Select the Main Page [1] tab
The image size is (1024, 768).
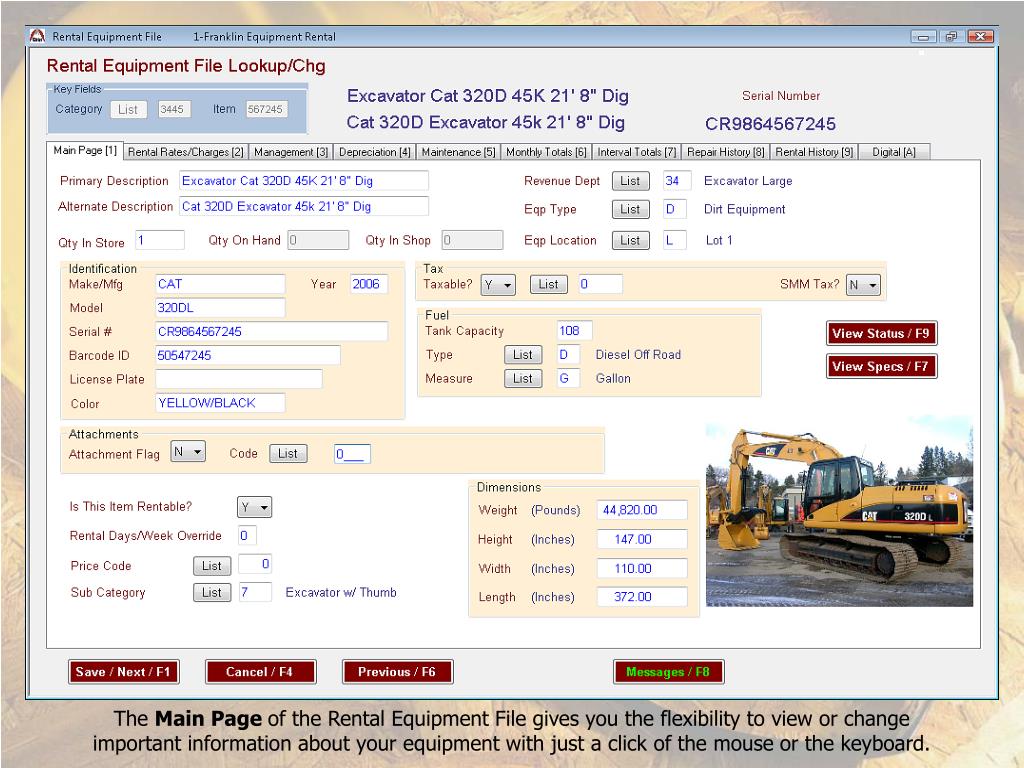coord(85,150)
